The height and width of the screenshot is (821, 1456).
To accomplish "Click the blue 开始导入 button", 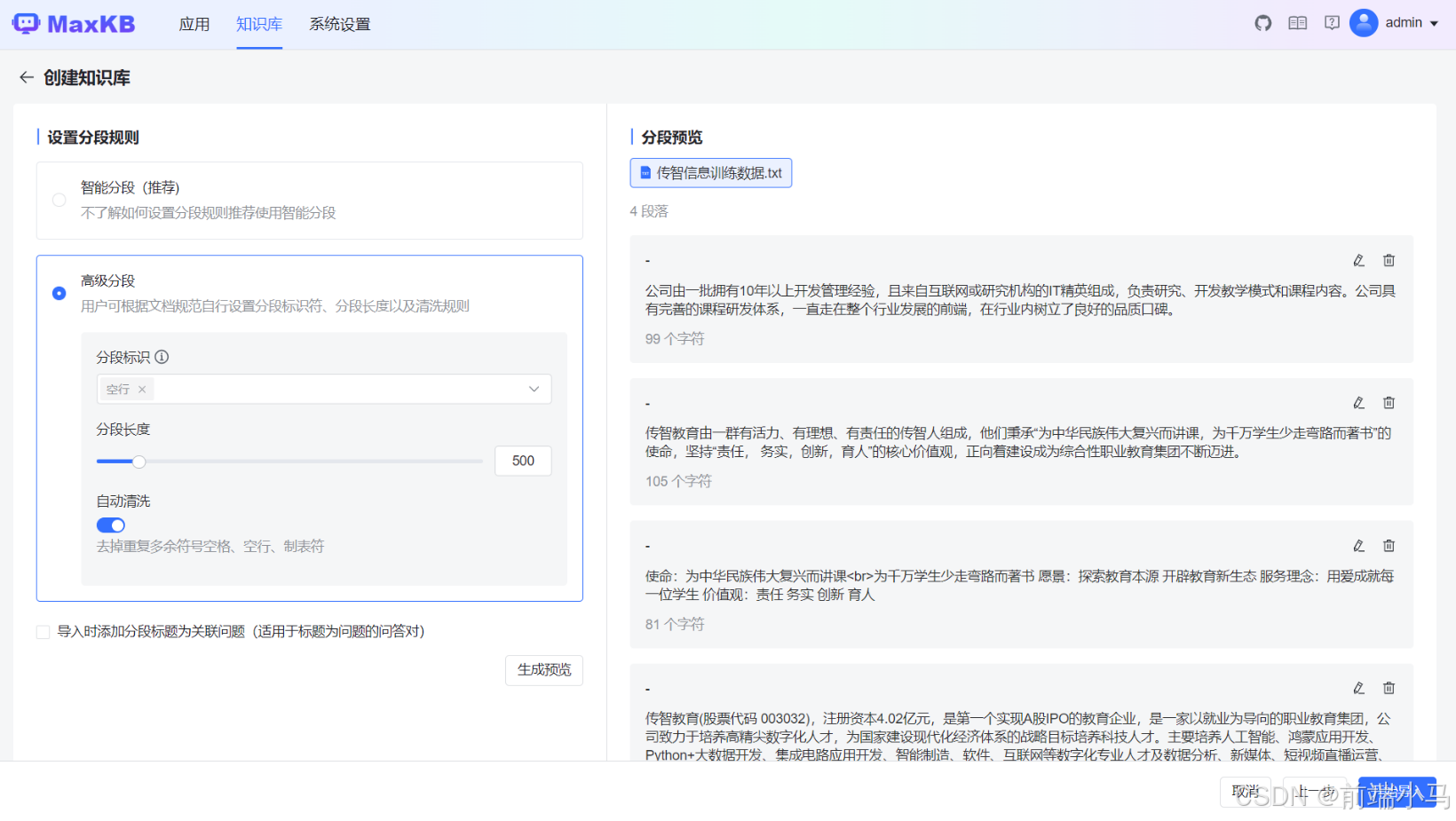I will tap(1397, 792).
